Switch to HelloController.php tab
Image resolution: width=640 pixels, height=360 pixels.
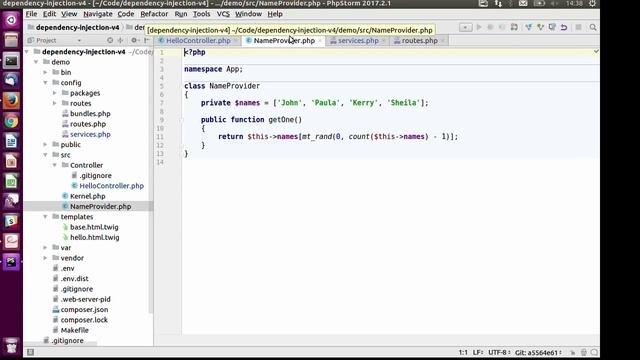pyautogui.click(x=198, y=40)
